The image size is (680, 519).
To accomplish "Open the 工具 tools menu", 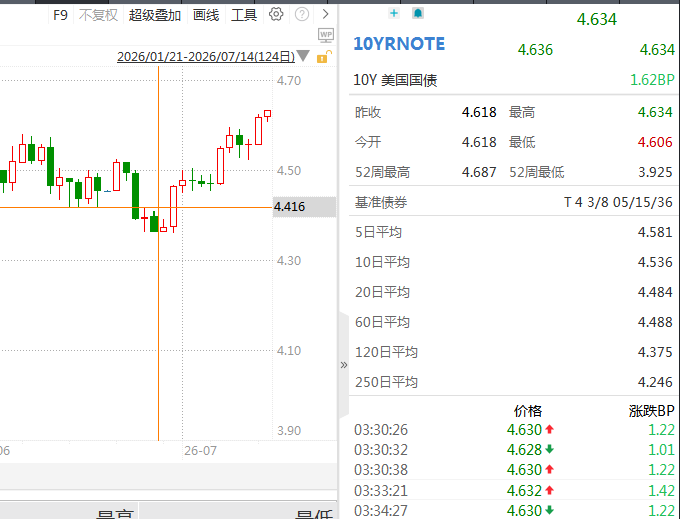I will point(244,15).
